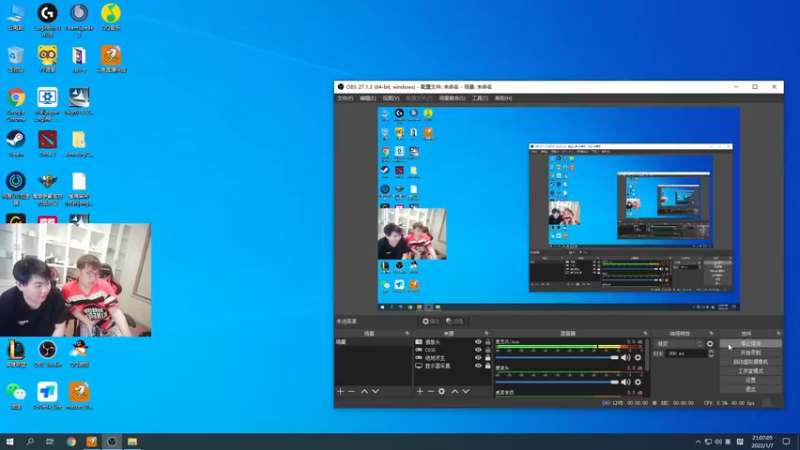
Task: Open the Wallpaper Engine desktop shortcut
Action: (47, 104)
